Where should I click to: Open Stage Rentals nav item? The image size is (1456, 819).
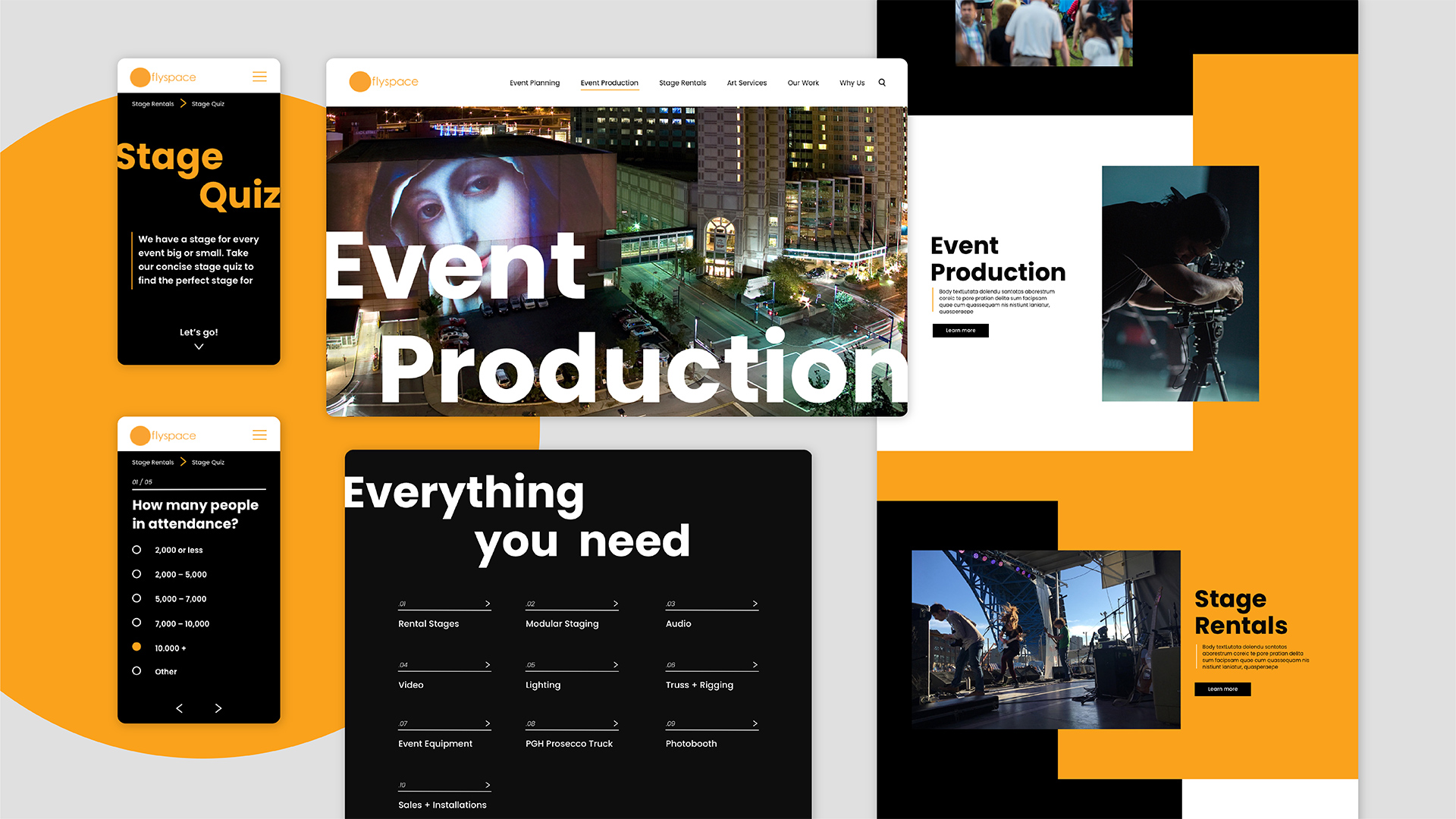coord(682,83)
